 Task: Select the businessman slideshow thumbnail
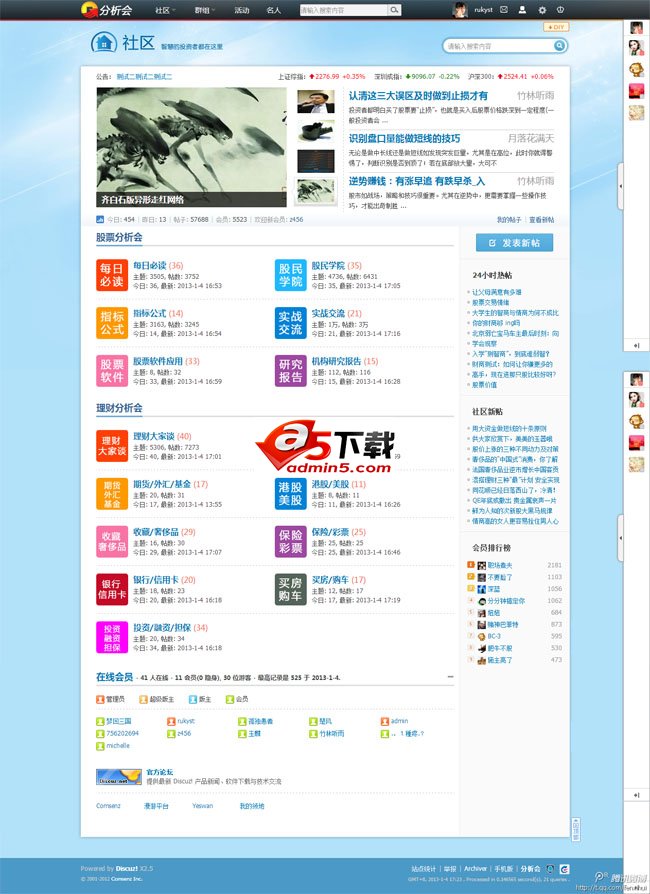(316, 101)
